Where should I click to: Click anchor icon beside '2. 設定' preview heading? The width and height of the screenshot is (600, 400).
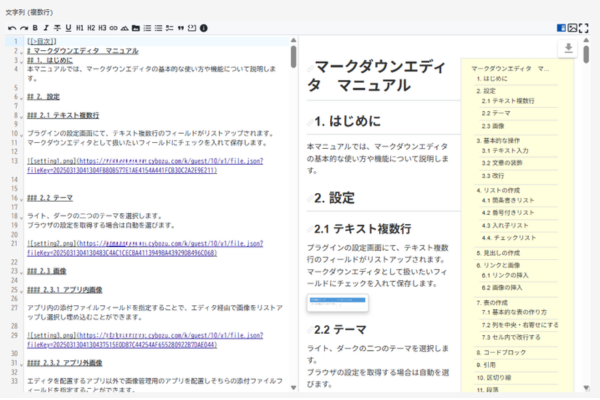[x=310, y=199]
